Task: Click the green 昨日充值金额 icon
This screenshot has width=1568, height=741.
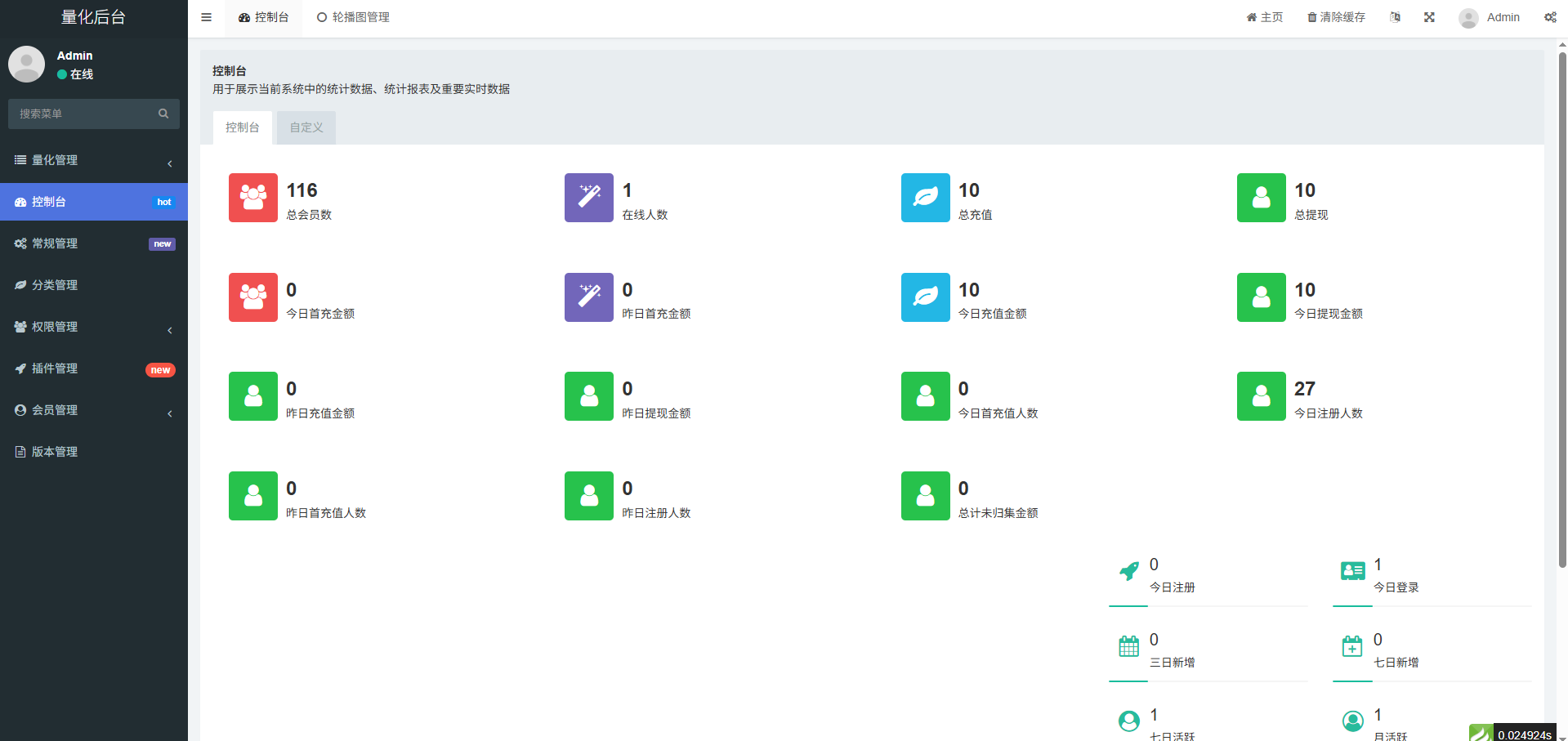Action: [x=253, y=396]
